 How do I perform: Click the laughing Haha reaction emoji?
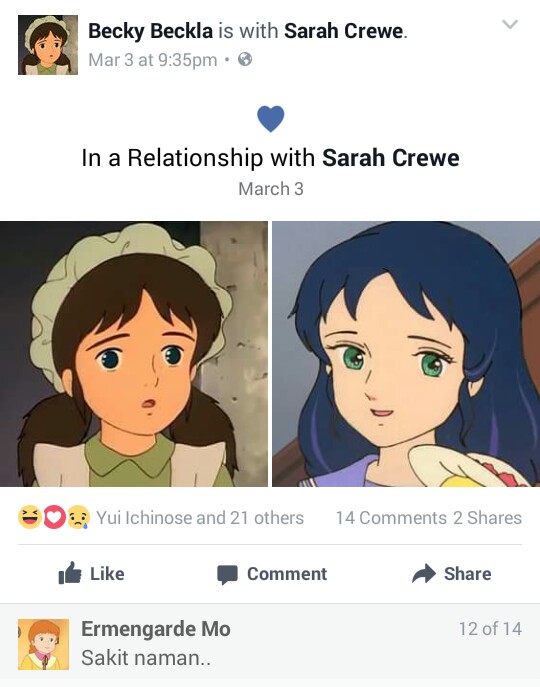point(29,517)
